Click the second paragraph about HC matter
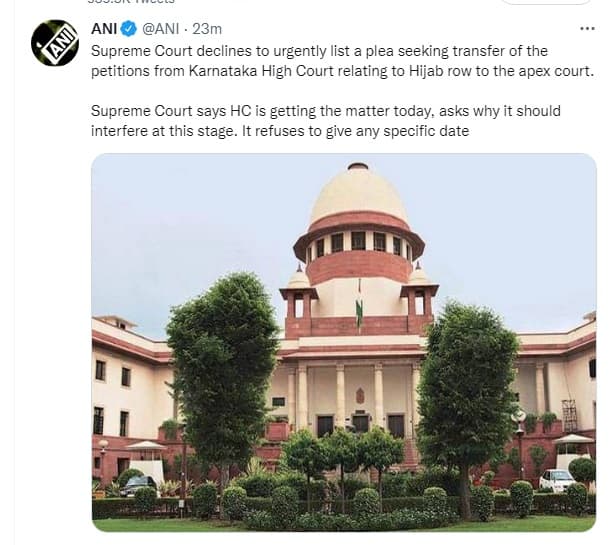The image size is (611, 545). [x=326, y=121]
